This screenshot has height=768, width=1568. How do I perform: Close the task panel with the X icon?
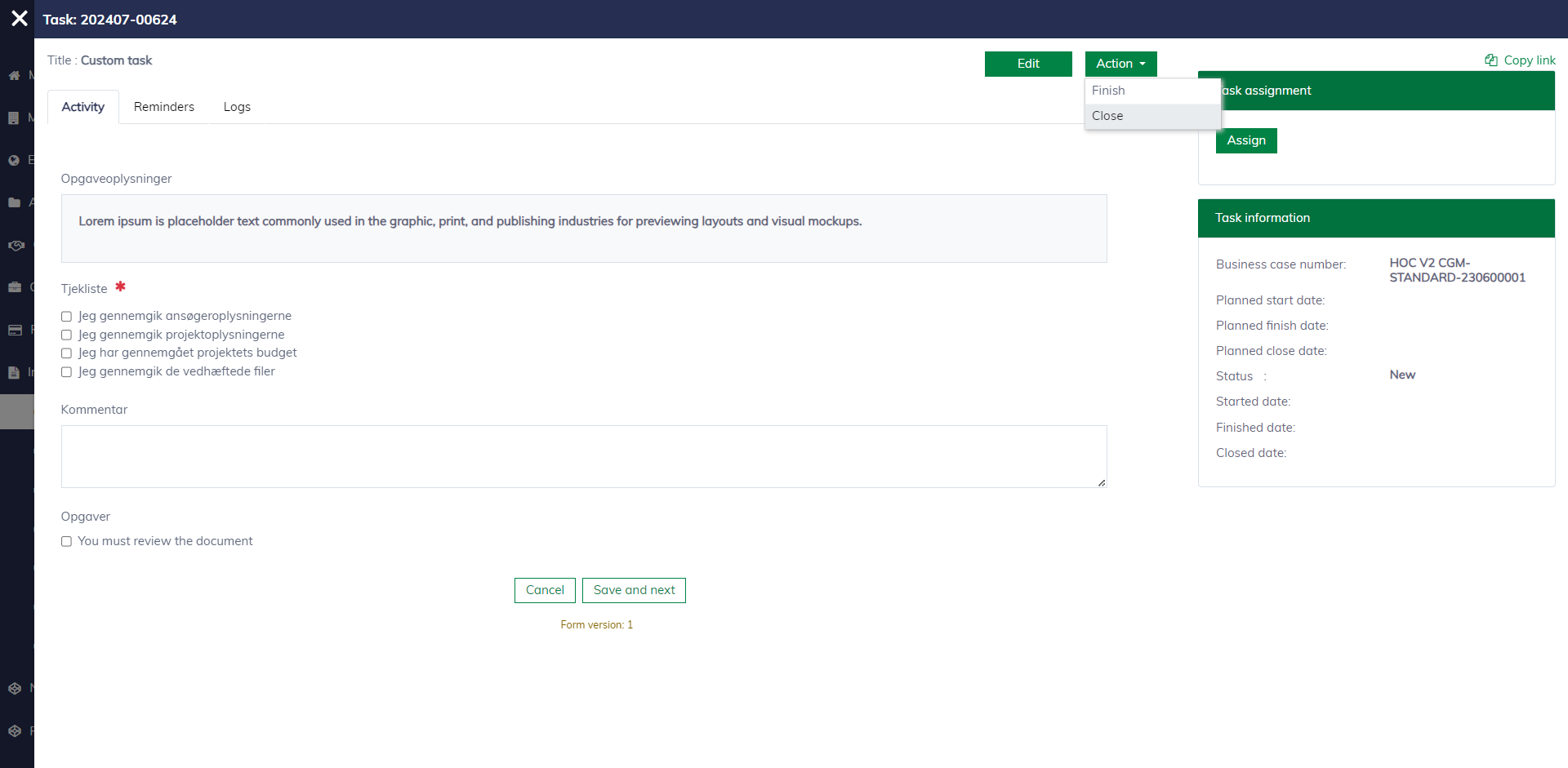(x=20, y=19)
